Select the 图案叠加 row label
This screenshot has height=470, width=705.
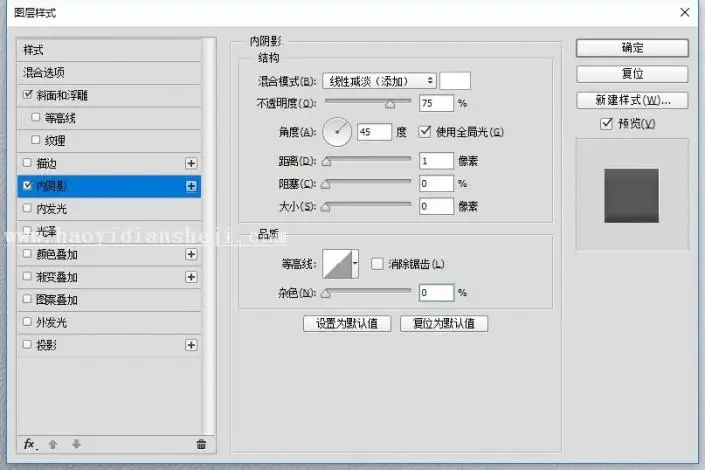coord(57,300)
